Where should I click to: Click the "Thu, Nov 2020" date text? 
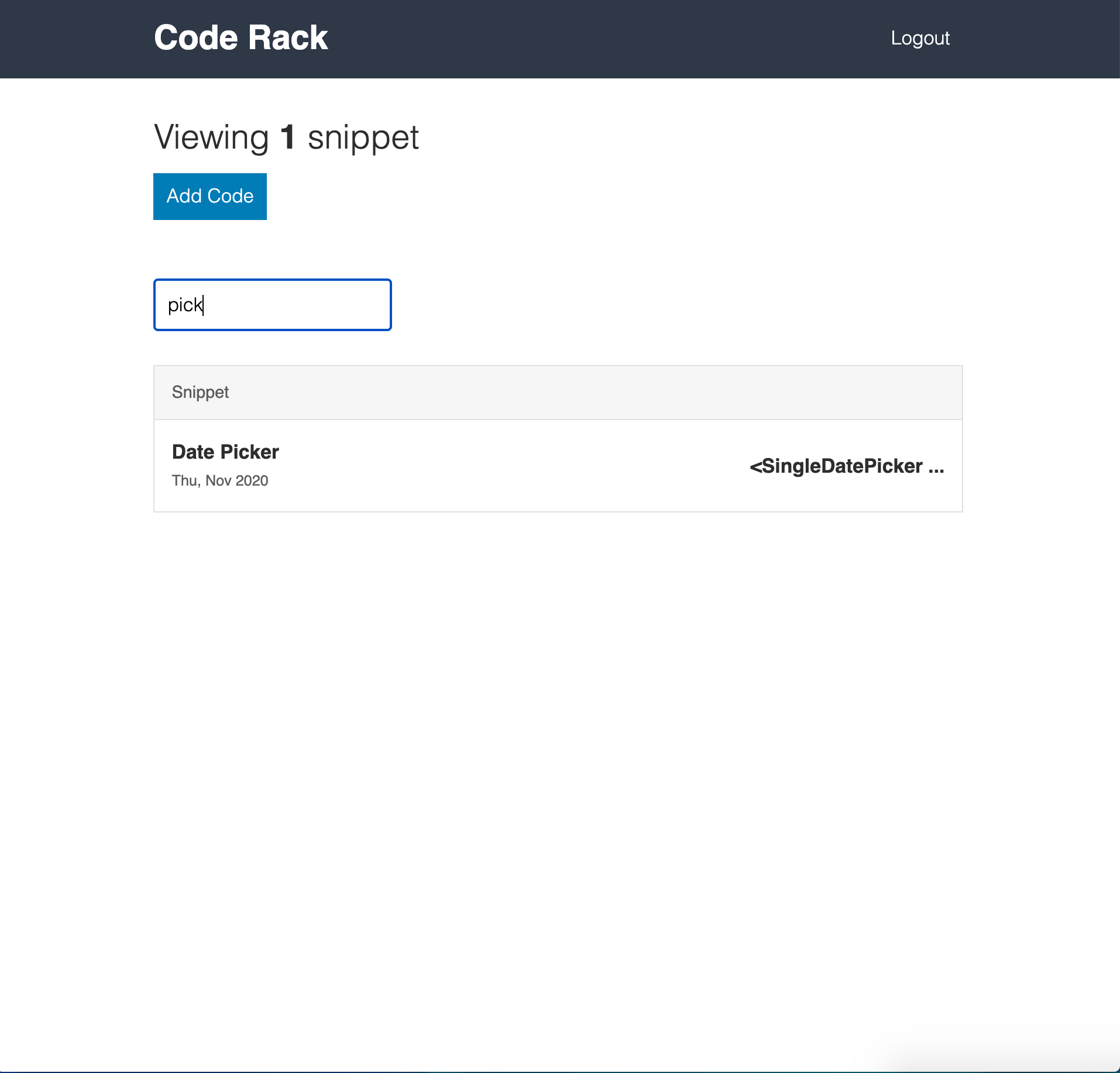coord(220,481)
